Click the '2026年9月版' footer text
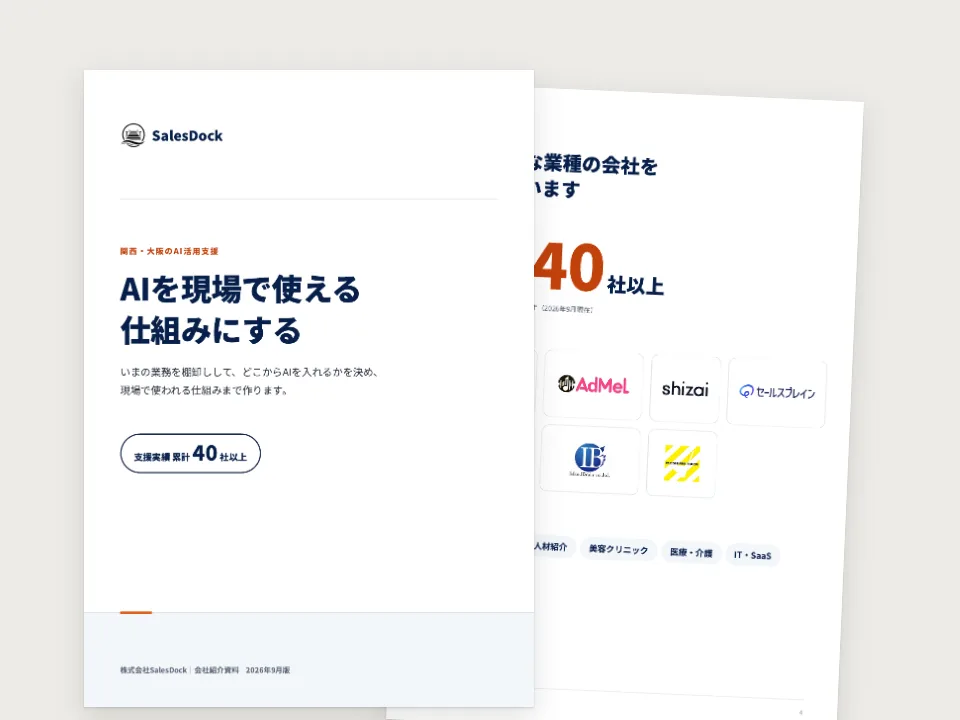960x720 pixels. (268, 670)
